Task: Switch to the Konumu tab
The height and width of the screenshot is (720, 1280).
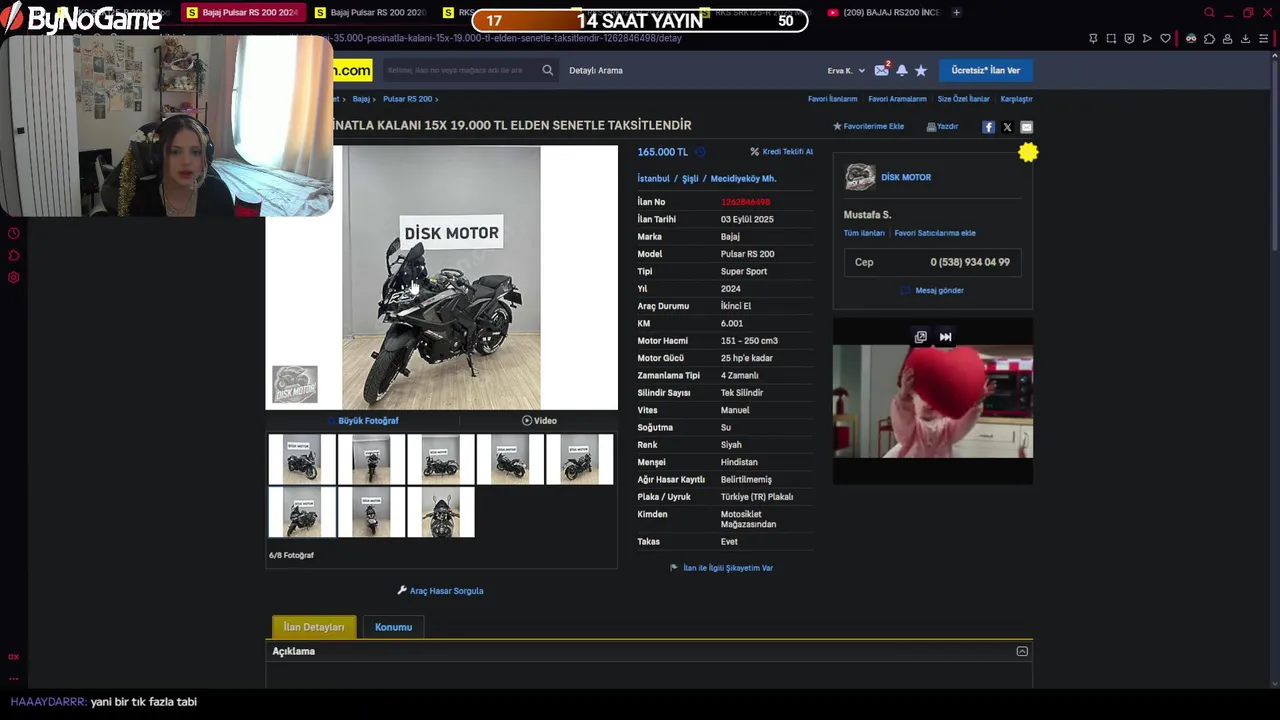Action: pos(393,627)
